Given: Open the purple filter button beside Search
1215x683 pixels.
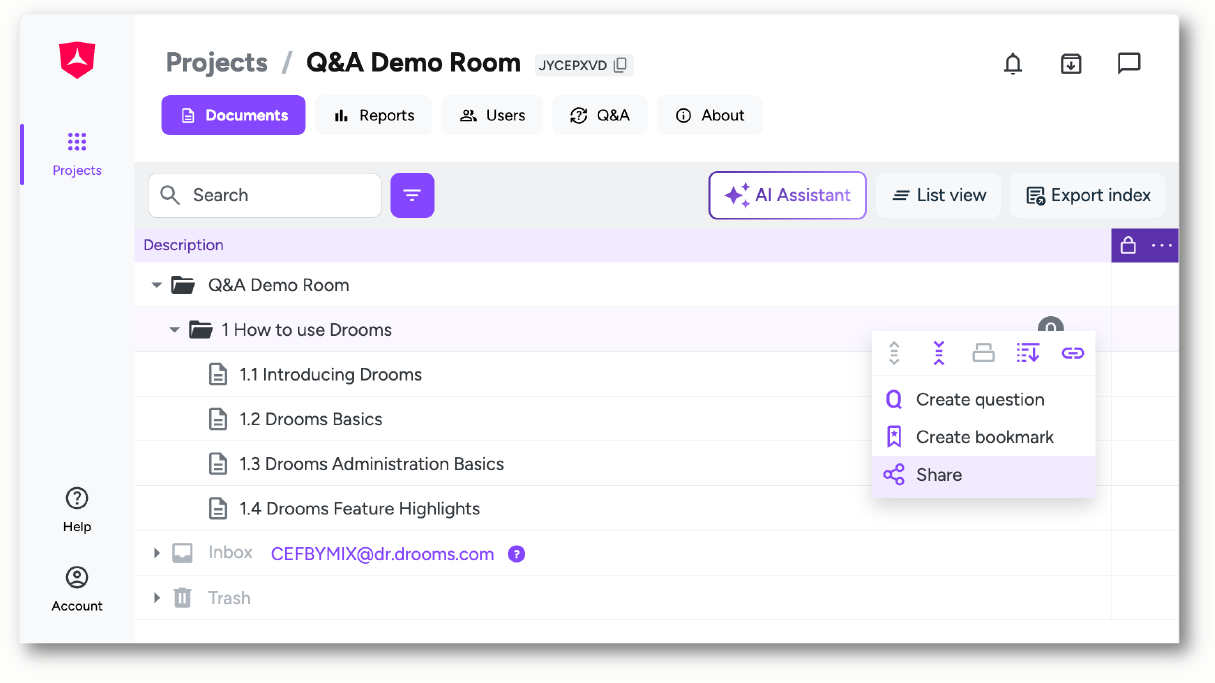Looking at the screenshot, I should pyautogui.click(x=412, y=195).
